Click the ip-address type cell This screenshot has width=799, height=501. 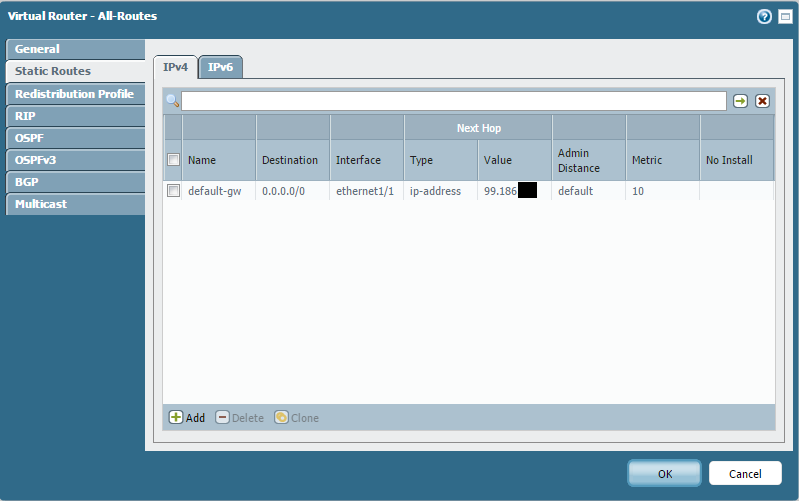tap(435, 191)
